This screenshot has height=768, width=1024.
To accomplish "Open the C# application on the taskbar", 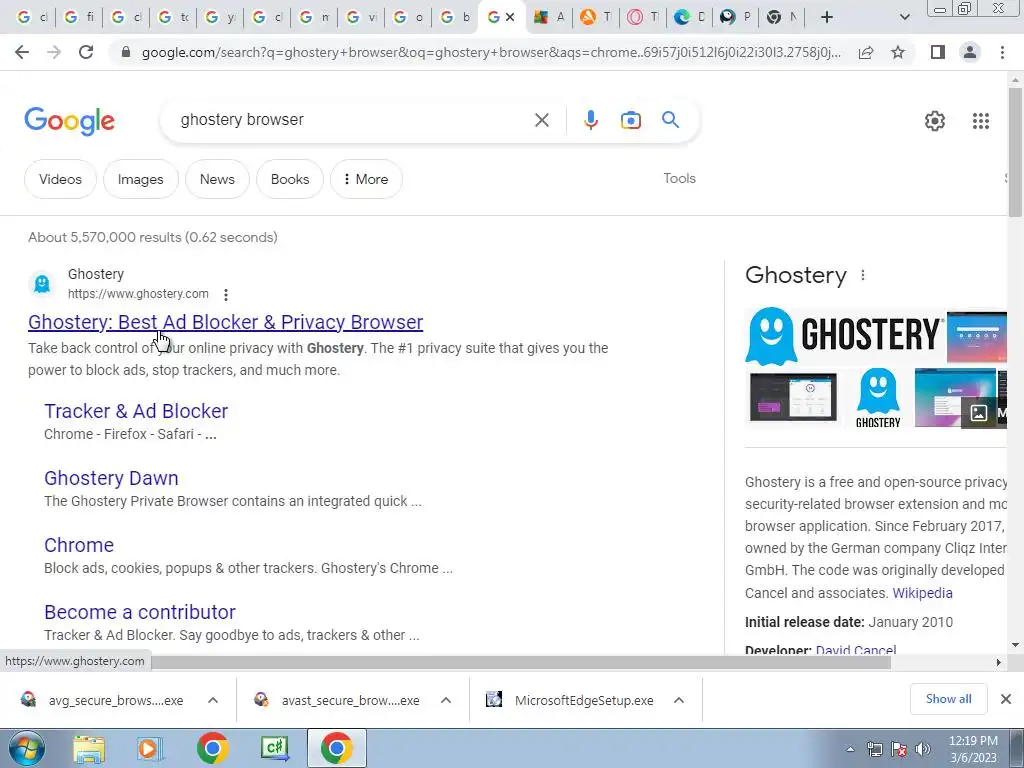I will [x=274, y=748].
